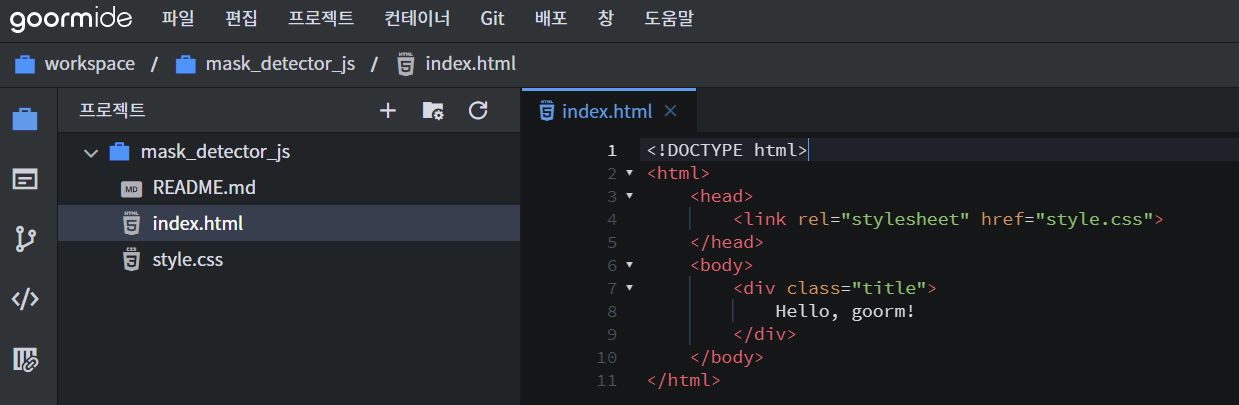Select the mask_detector_js folder in tree
Image resolution: width=1239 pixels, height=405 pixels.
(289, 152)
